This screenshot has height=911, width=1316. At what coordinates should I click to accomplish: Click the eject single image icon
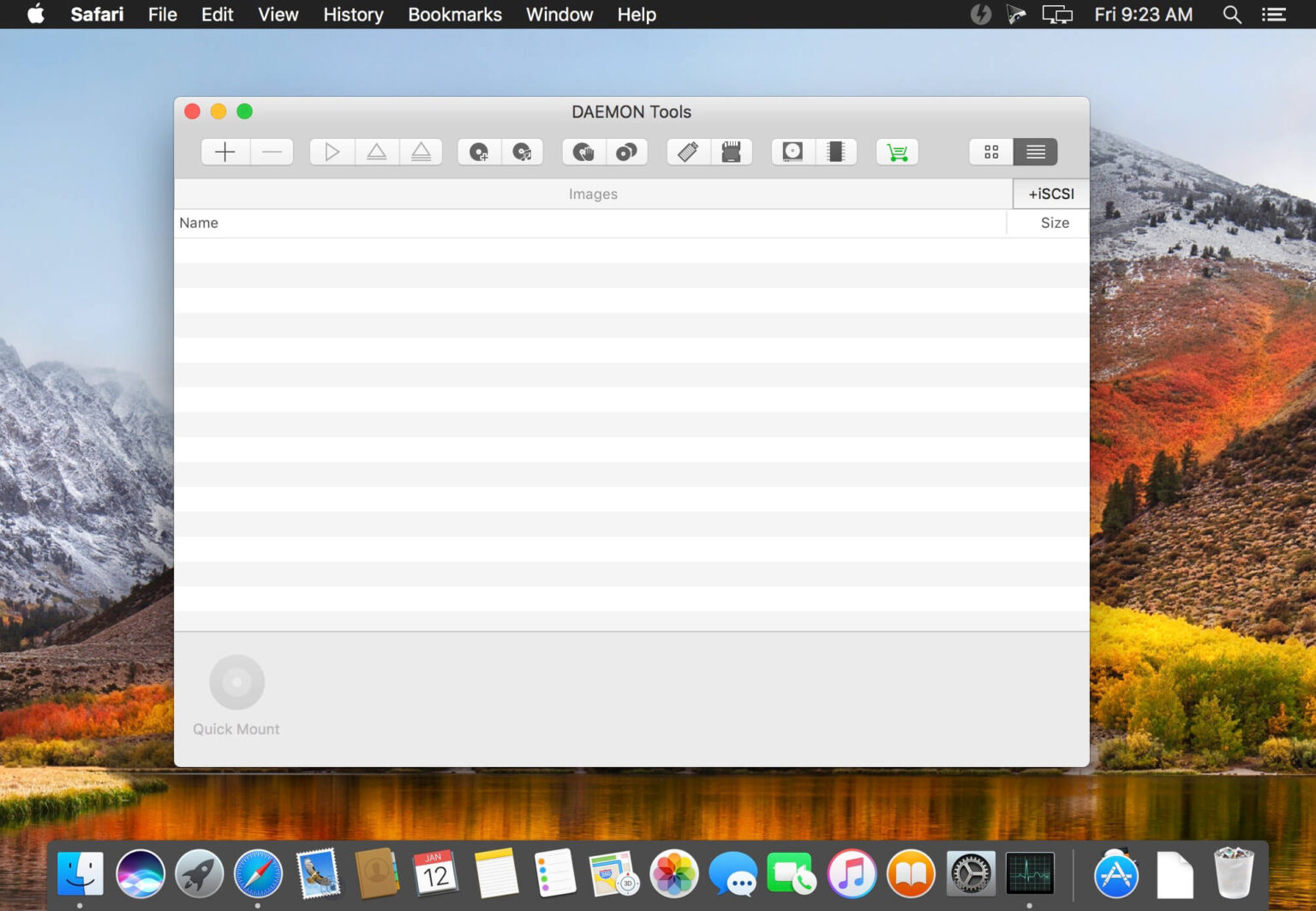click(377, 152)
